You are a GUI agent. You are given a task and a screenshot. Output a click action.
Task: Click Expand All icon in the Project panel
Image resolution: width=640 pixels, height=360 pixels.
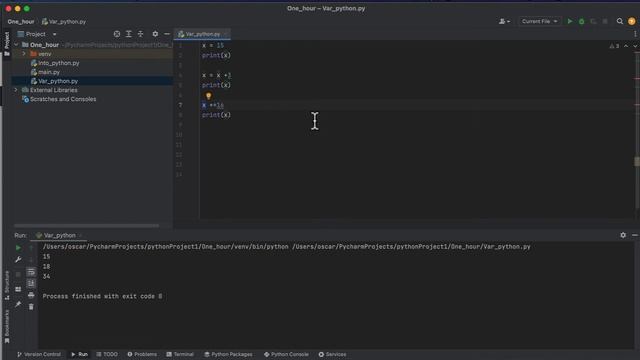pos(129,34)
